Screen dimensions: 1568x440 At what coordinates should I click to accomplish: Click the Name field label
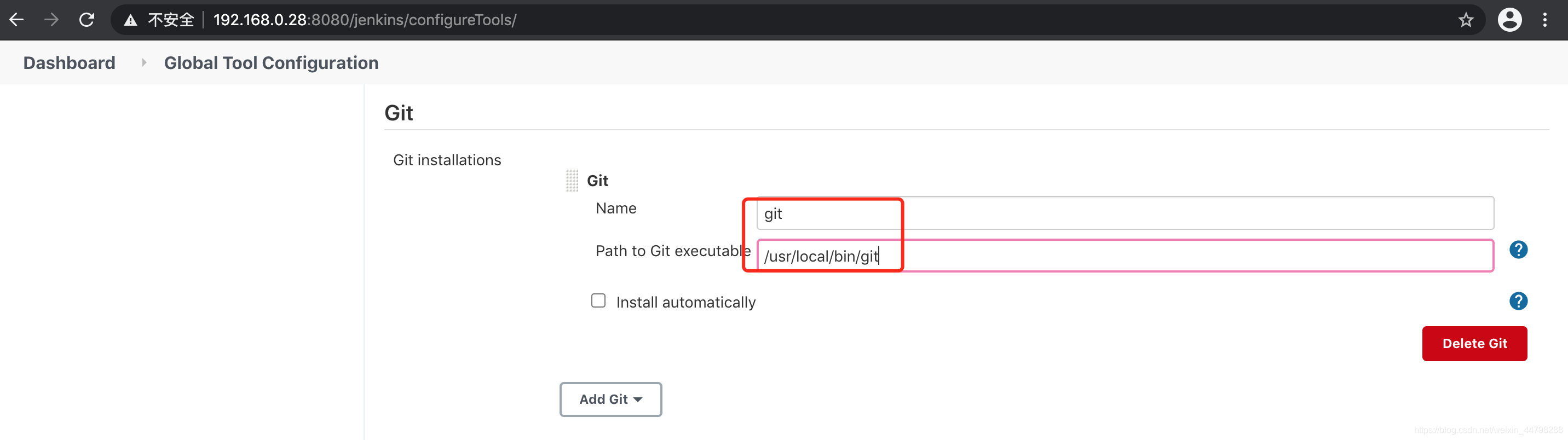click(x=615, y=208)
